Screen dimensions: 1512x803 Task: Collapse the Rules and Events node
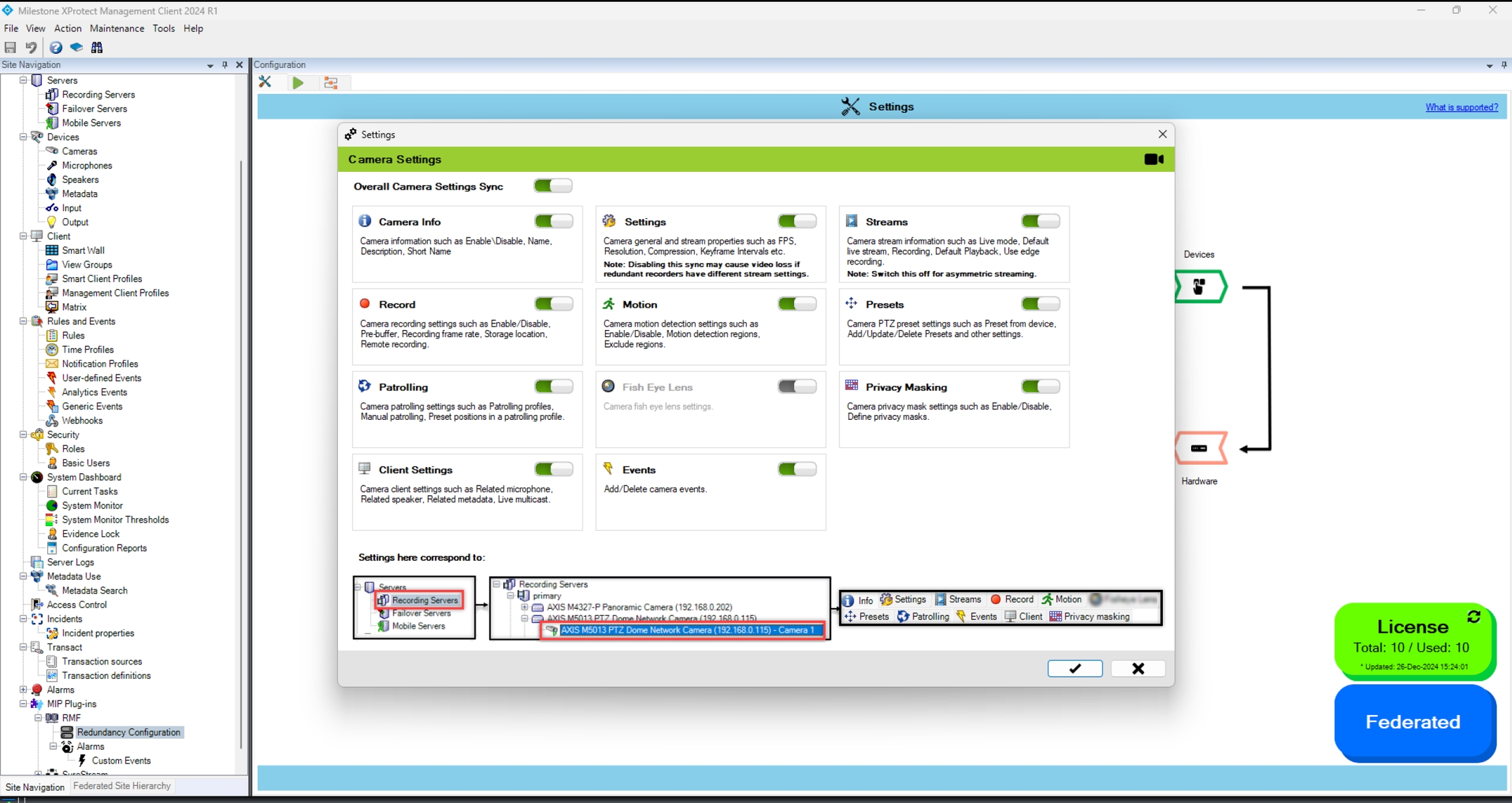(x=24, y=321)
